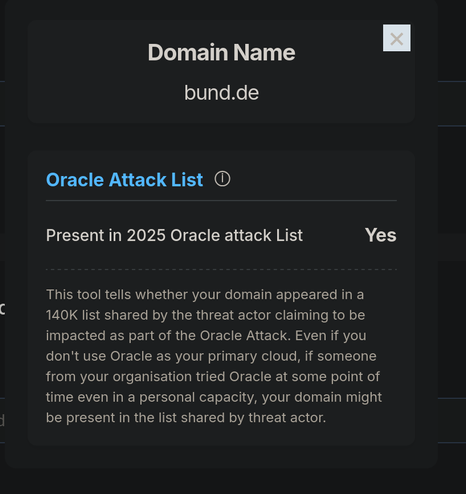The width and height of the screenshot is (466, 494).
Task: Close the Domain Name dialog
Action: pos(396,38)
